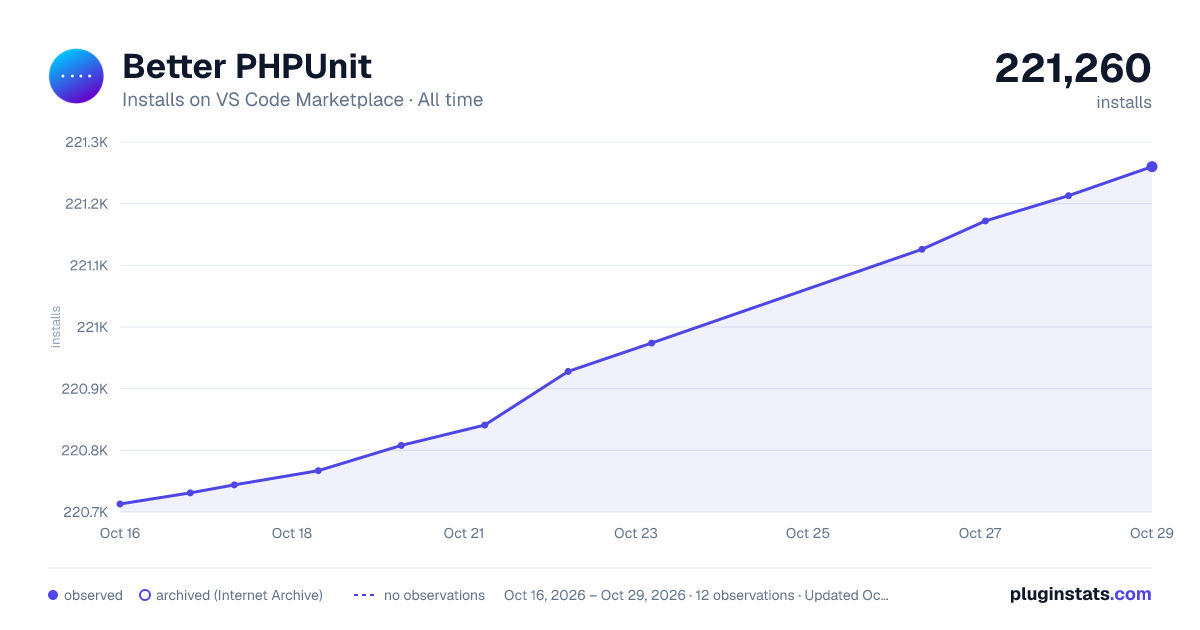Click the 220.7K y-axis label
1200x630 pixels.
pos(85,512)
